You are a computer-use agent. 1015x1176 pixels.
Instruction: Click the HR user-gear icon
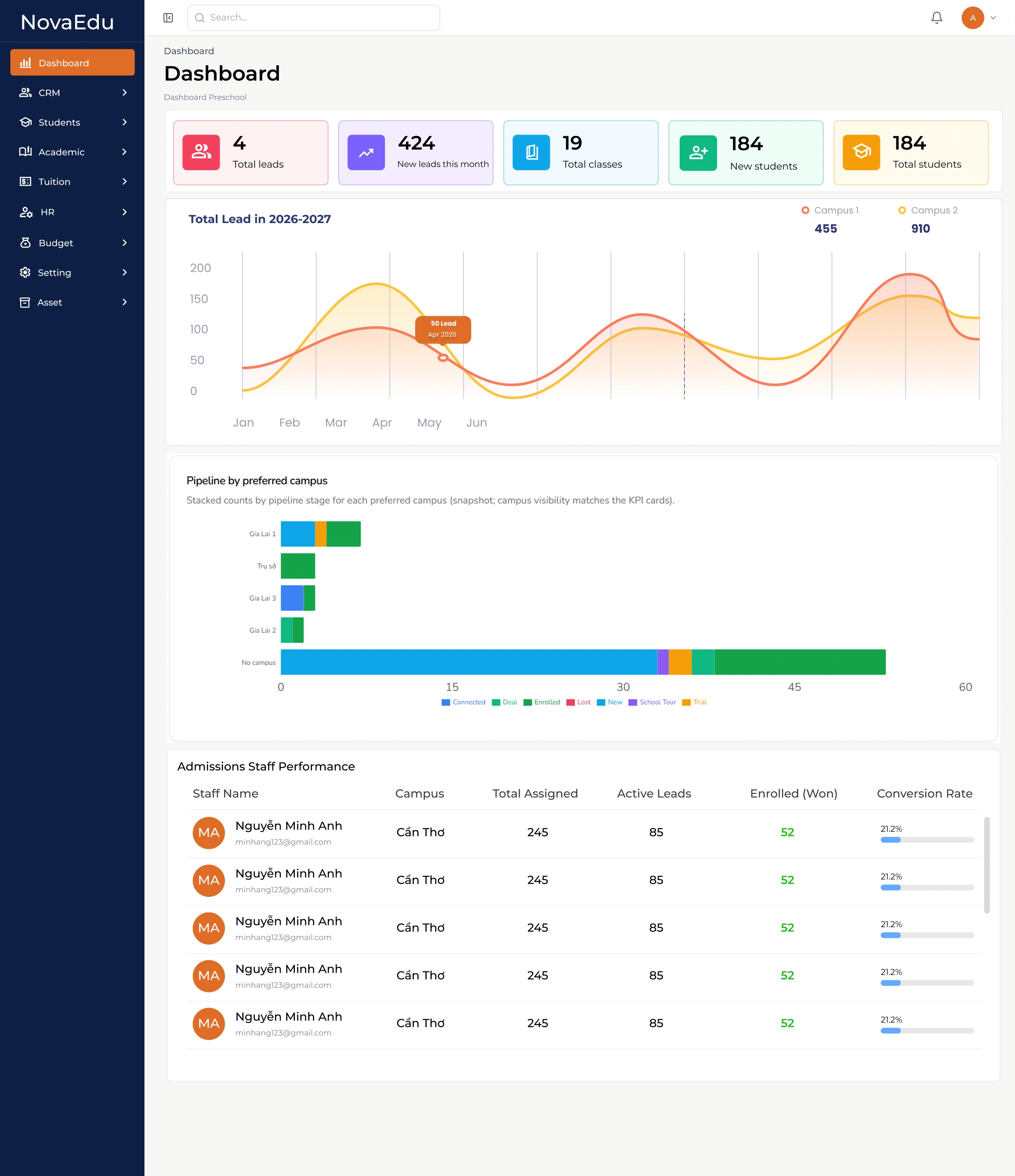[26, 212]
